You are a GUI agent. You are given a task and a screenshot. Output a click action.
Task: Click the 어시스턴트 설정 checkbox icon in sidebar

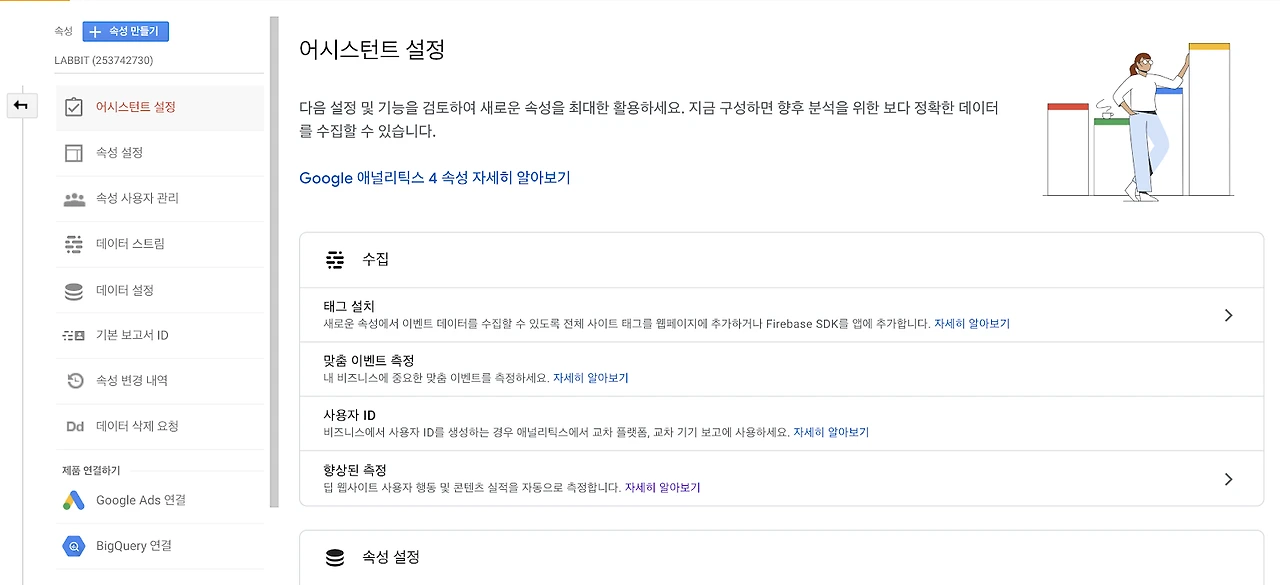point(73,107)
